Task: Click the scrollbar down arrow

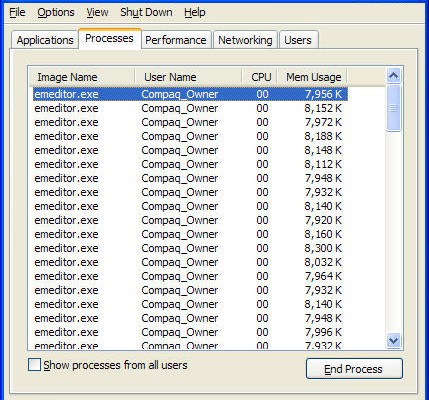Action: pyautogui.click(x=394, y=340)
